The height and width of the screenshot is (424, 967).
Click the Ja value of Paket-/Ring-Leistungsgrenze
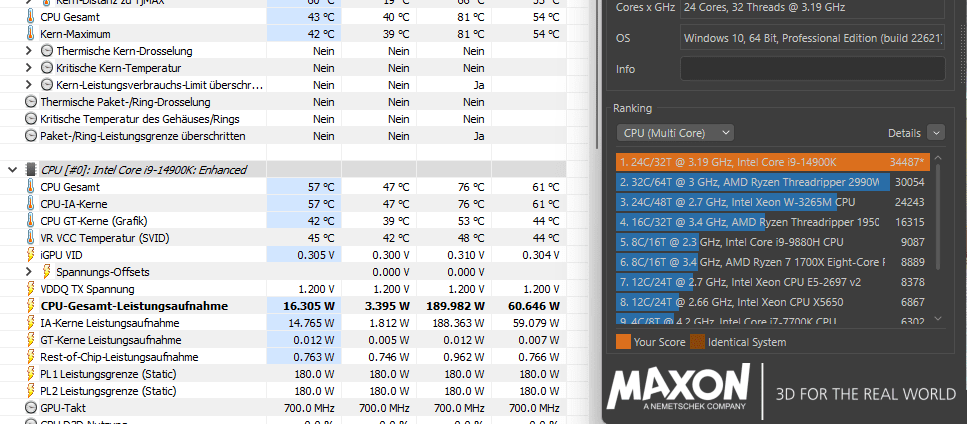479,136
